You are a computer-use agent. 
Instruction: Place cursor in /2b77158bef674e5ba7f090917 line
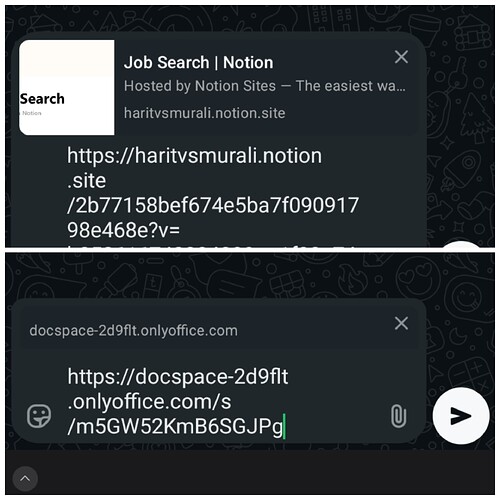213,205
